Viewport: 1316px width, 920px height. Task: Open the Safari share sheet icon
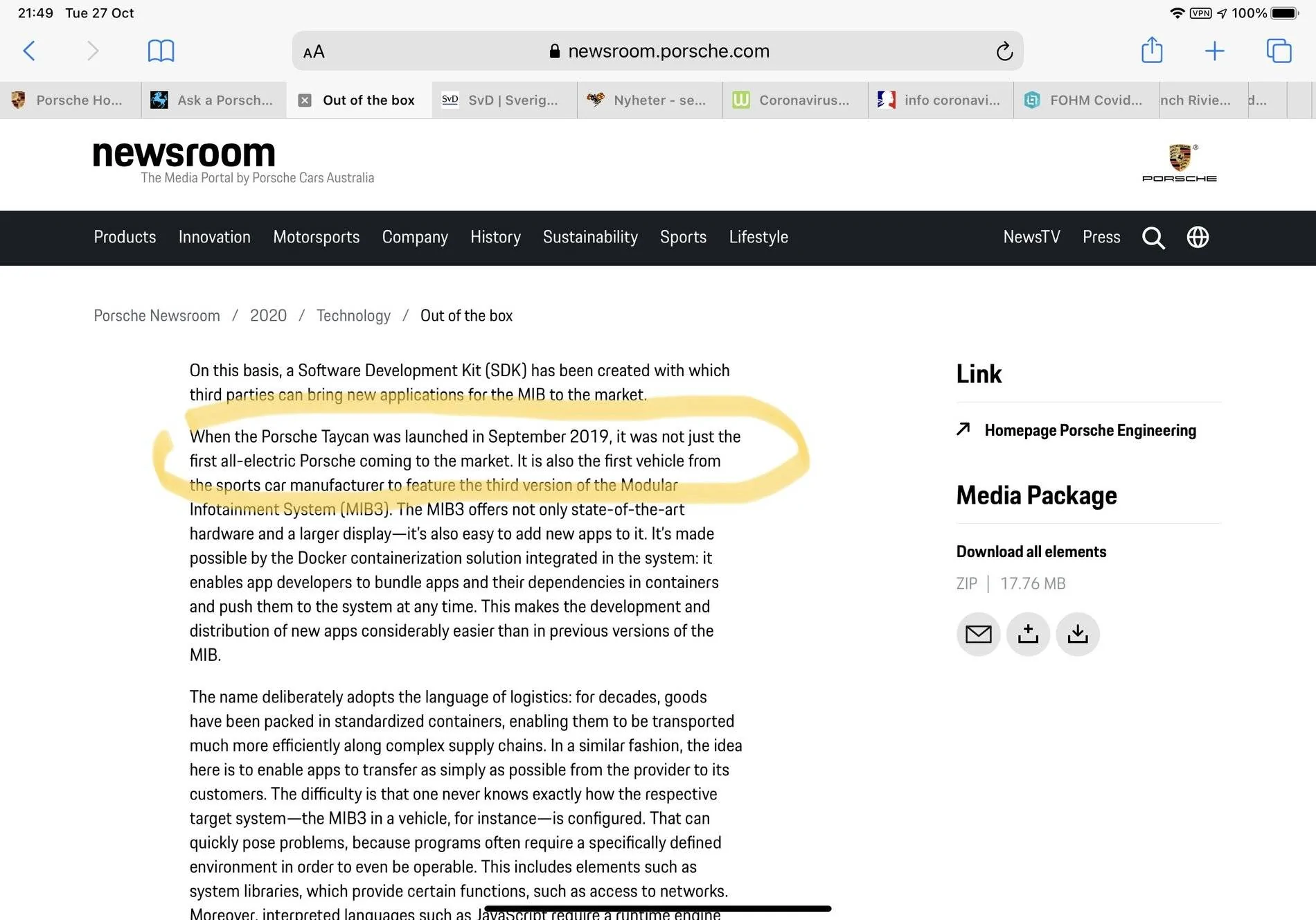pos(1152,50)
